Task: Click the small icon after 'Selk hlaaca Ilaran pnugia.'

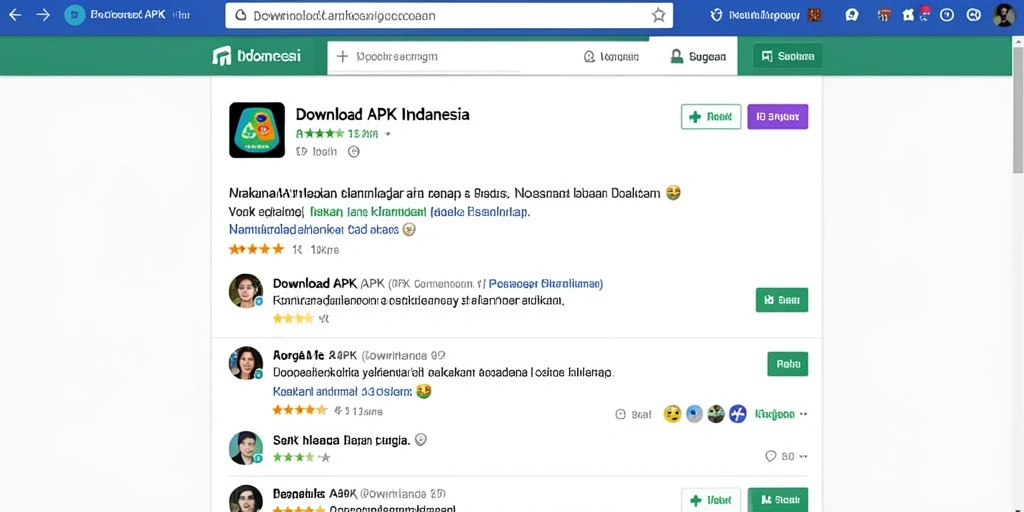Action: 421,440
